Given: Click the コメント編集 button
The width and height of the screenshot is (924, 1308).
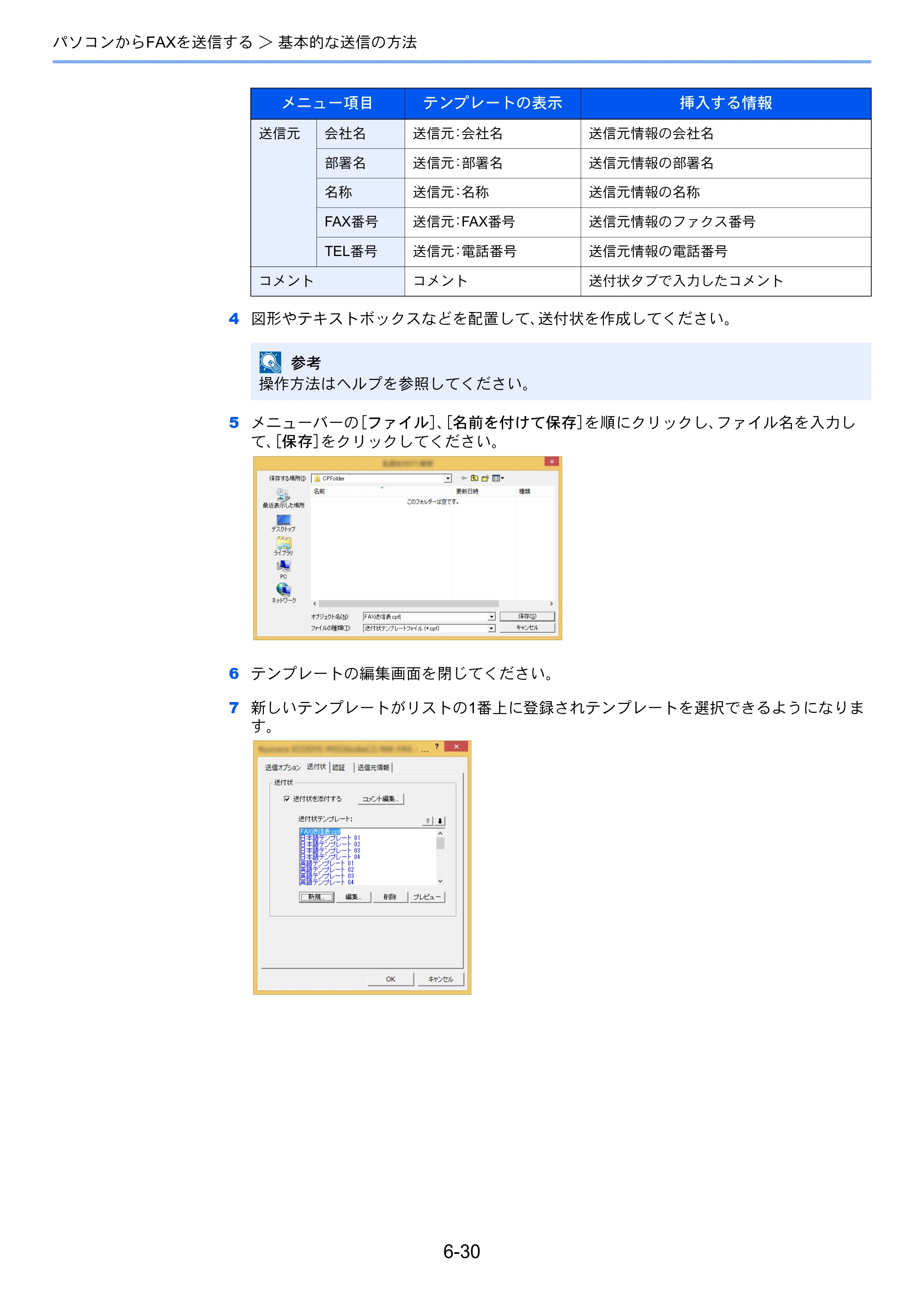Looking at the screenshot, I should (380, 799).
